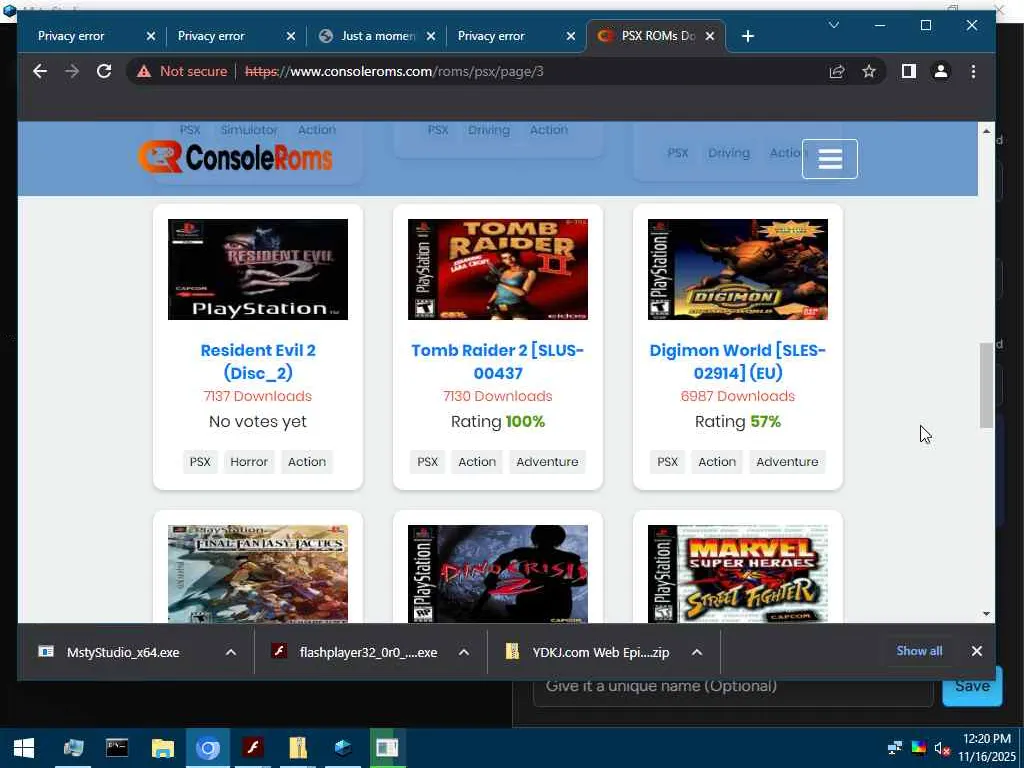Open File Explorer from the taskbar
Image resolution: width=1024 pixels, height=768 pixels.
tap(163, 748)
